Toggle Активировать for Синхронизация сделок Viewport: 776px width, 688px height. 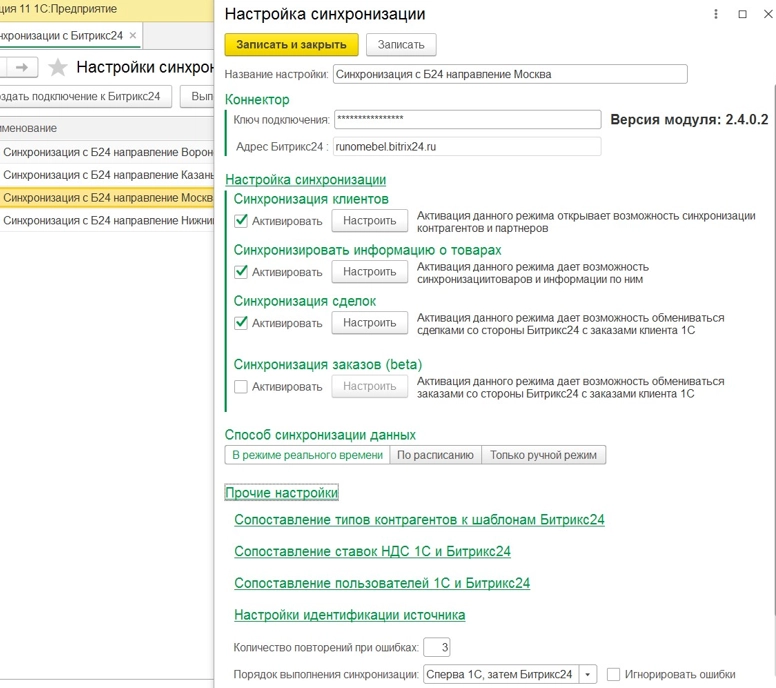point(241,323)
